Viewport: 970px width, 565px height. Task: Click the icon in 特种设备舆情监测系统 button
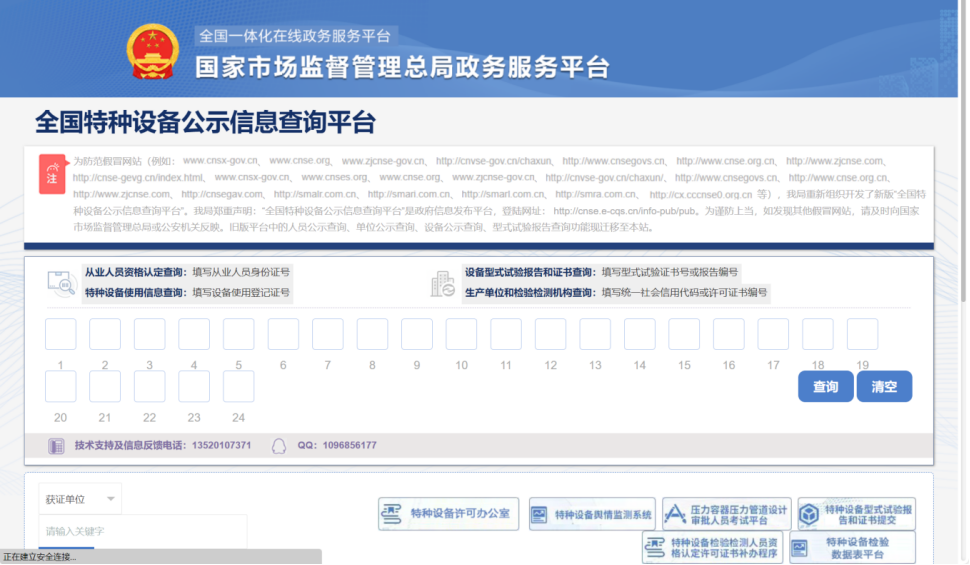[539, 514]
